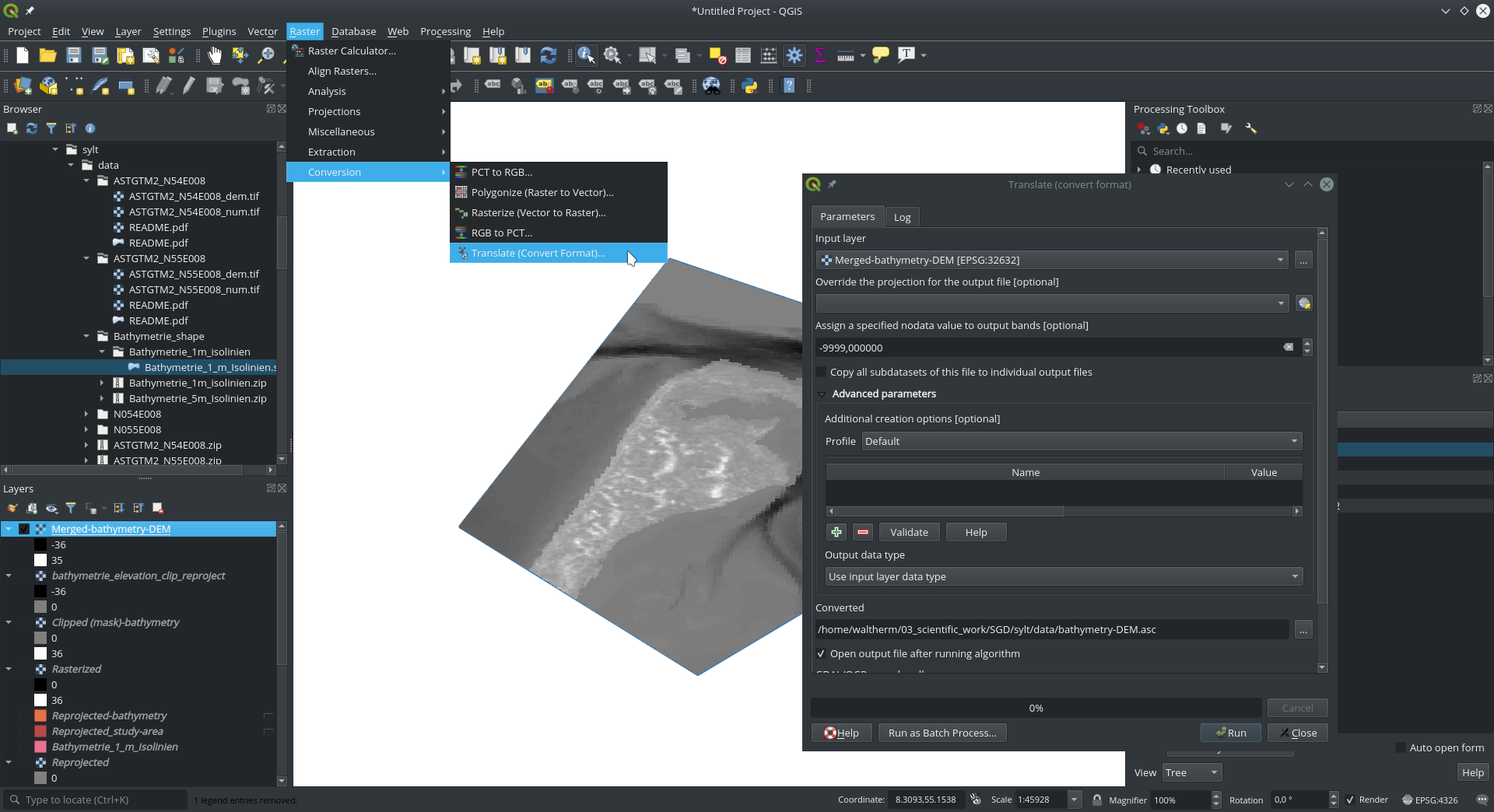The height and width of the screenshot is (812, 1494).
Task: Toggle visibility of Merged-bathymetry-DEM layer
Action: [24, 529]
